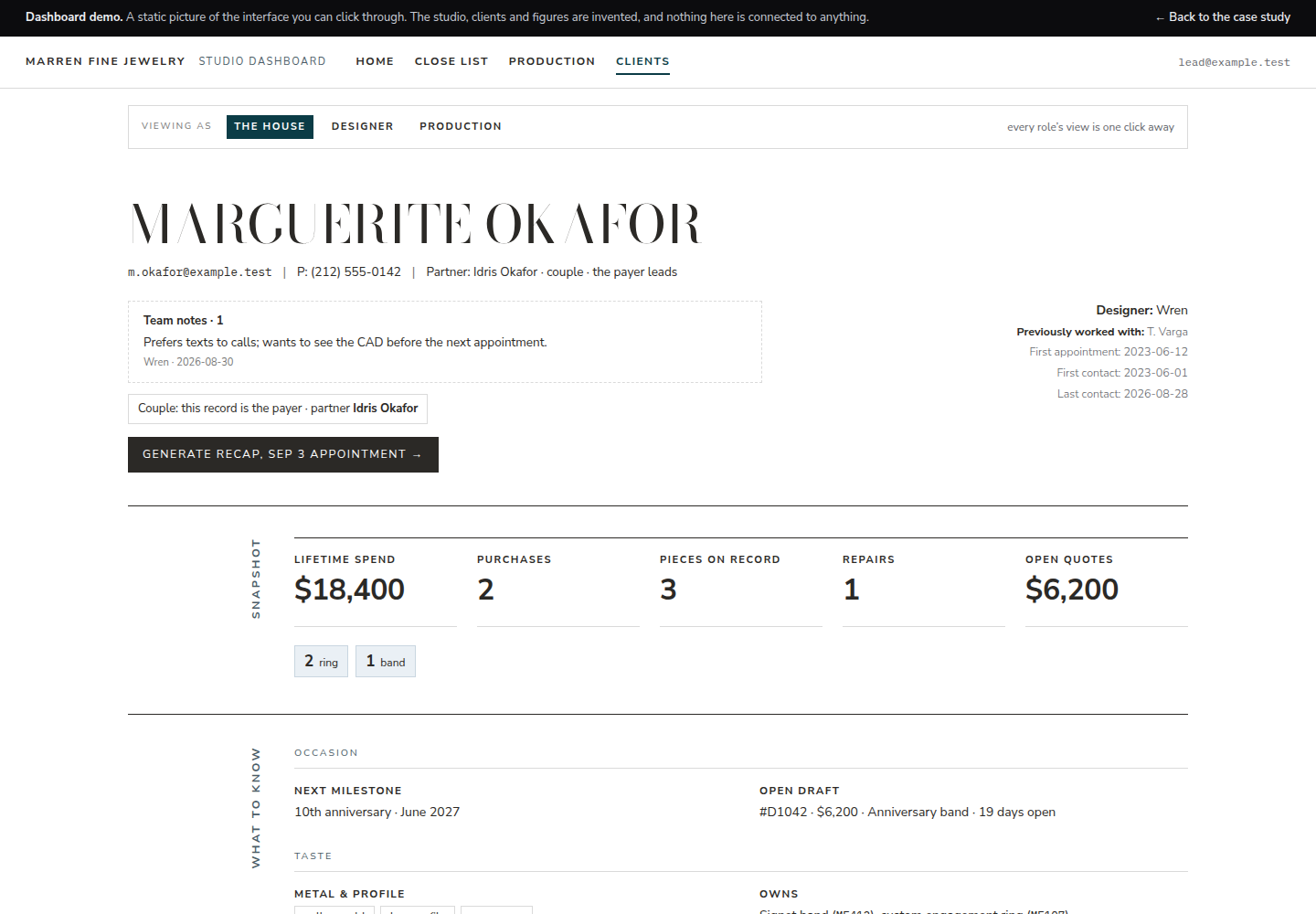The height and width of the screenshot is (914, 1316).
Task: Click the Metal & Profile heading
Action: pyautogui.click(x=349, y=894)
